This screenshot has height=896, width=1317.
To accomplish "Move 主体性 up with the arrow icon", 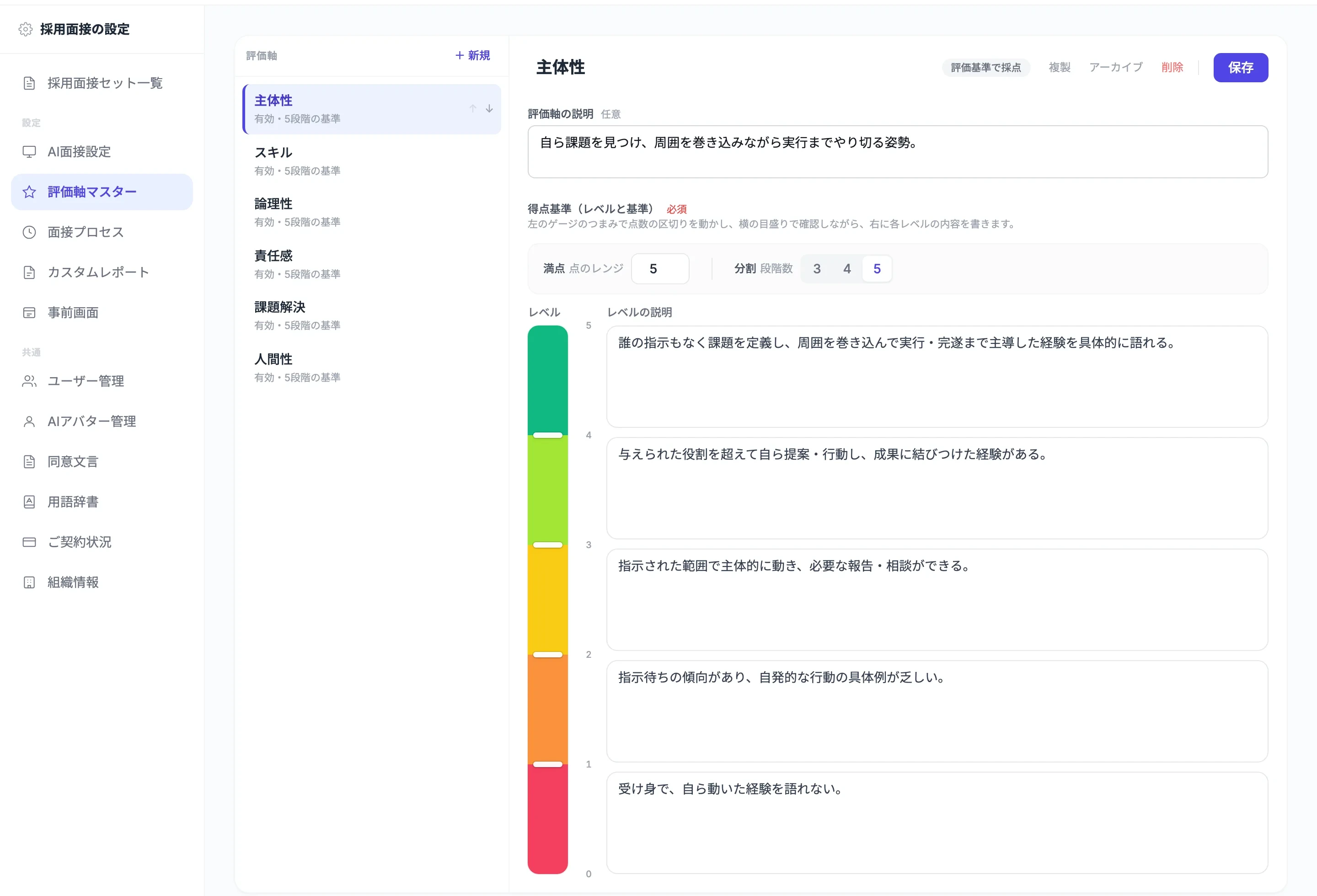I will coord(473,108).
